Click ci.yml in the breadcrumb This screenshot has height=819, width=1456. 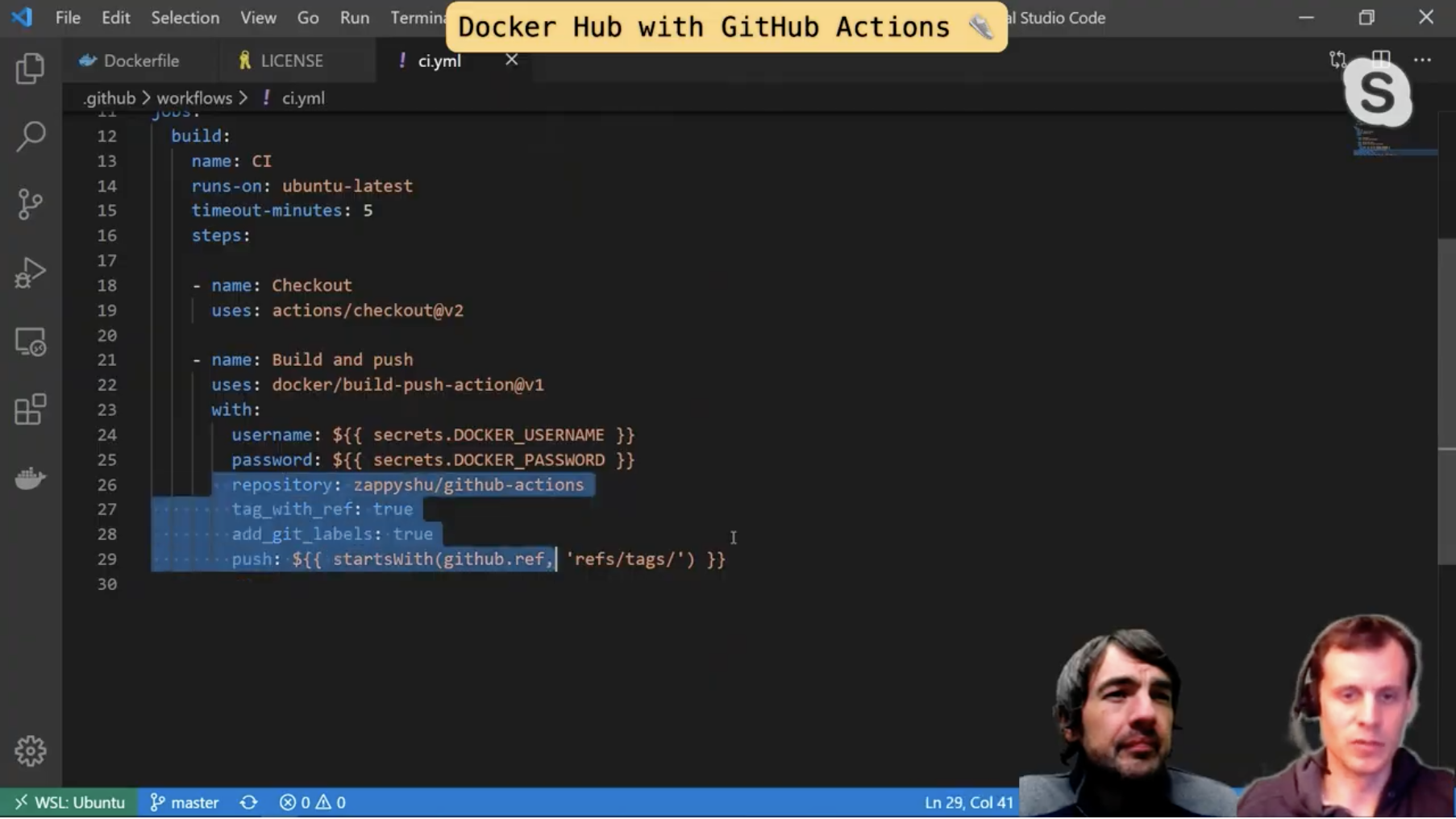(x=303, y=98)
